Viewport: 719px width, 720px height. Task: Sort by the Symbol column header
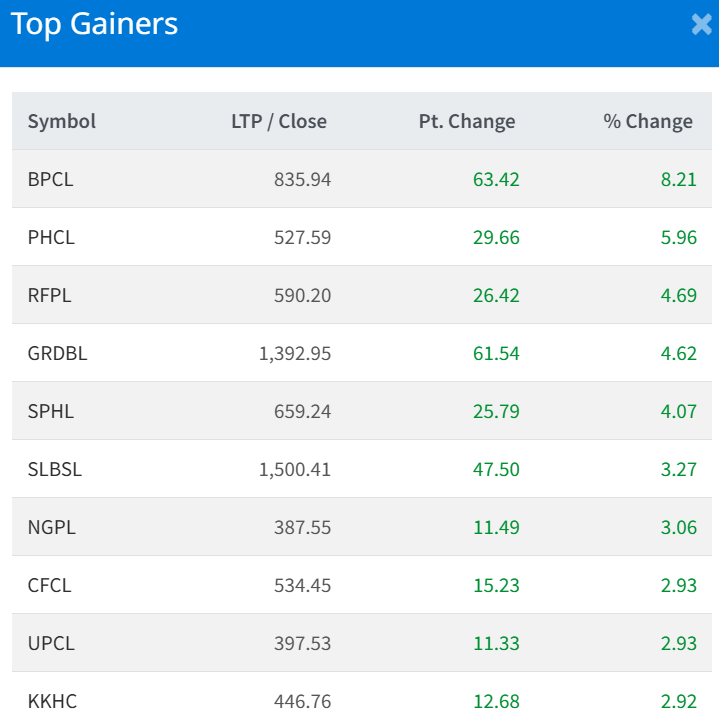pos(62,121)
